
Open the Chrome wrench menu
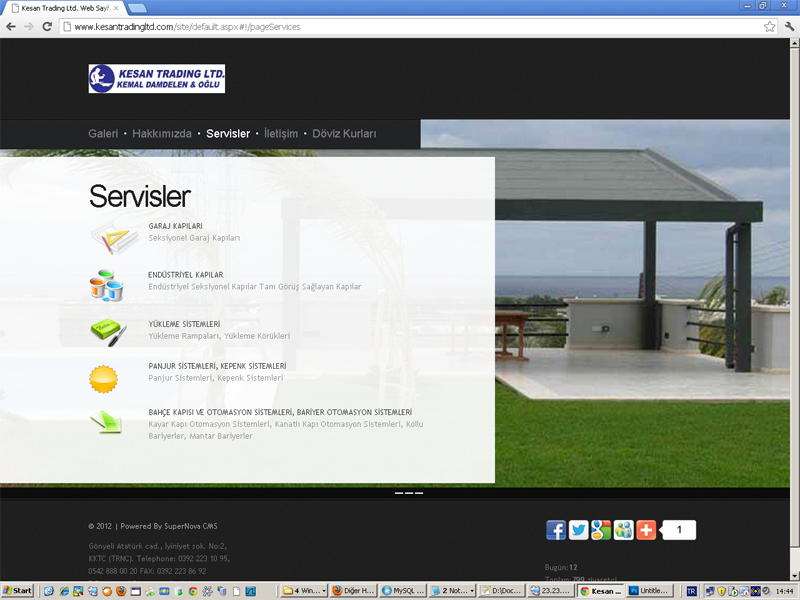(x=789, y=27)
